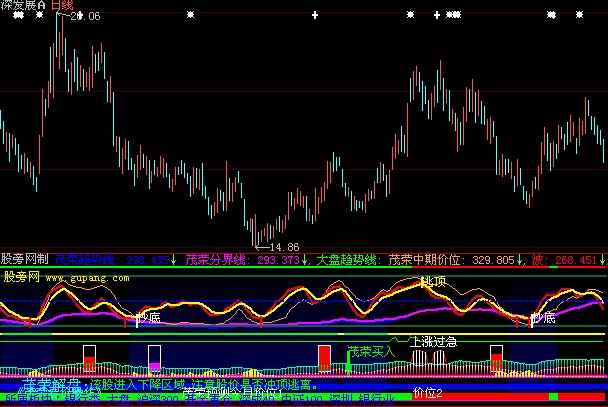
Task: Click the 茂荣买入 buy signal label
Action: (x=371, y=351)
